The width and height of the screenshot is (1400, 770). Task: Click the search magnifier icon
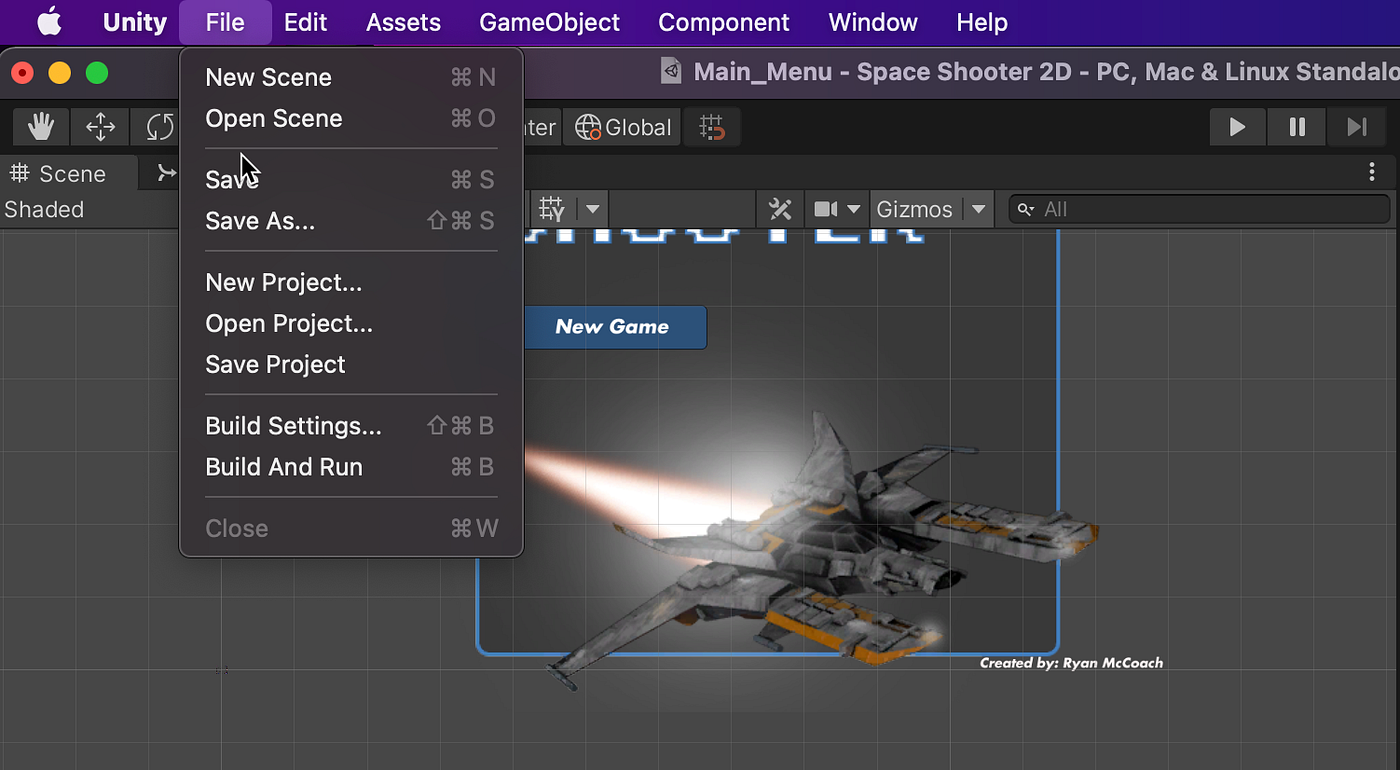pos(1025,209)
